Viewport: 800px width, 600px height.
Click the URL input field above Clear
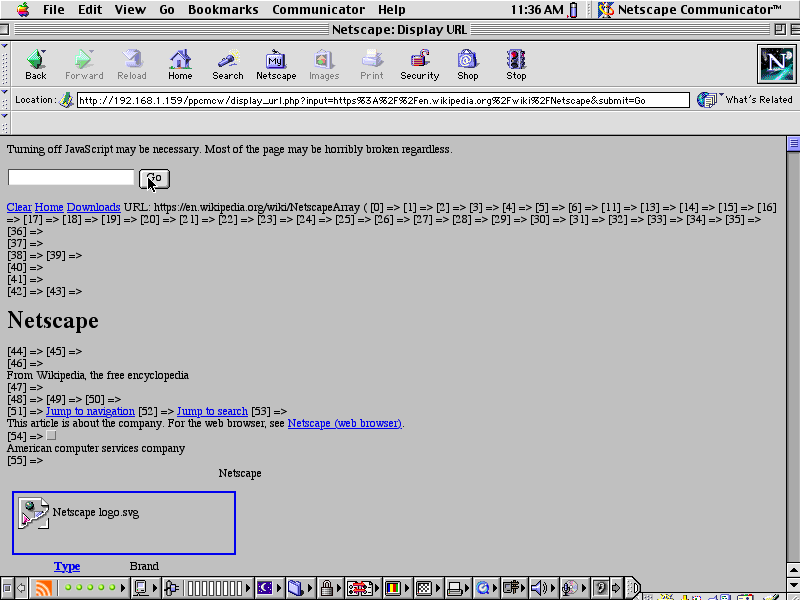[x=71, y=177]
